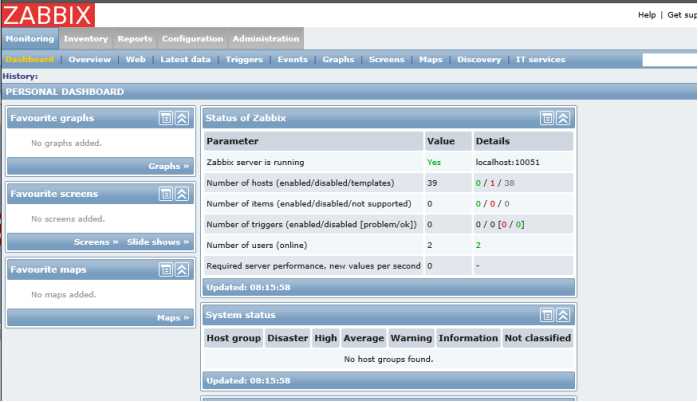The width and height of the screenshot is (698, 402).
Task: Click the 'Not classified' column header
Action: coord(538,338)
